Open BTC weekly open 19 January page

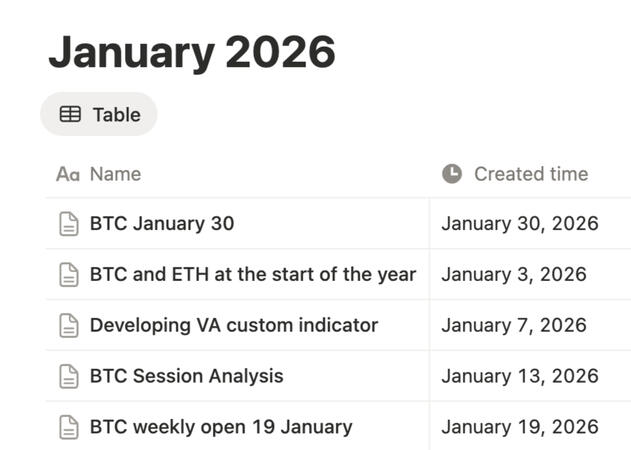[x=220, y=428]
